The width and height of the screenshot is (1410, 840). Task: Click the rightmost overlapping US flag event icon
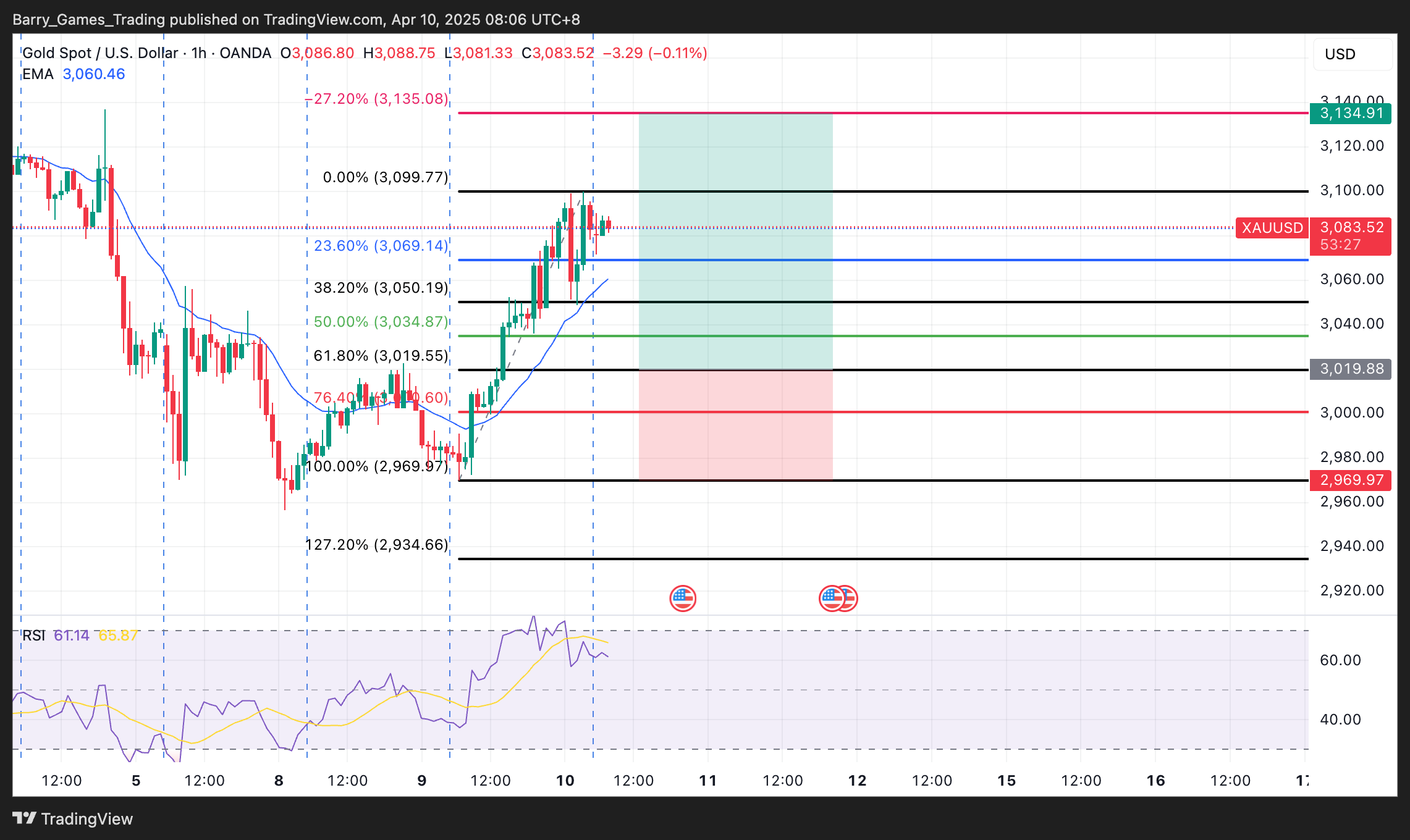click(x=851, y=598)
